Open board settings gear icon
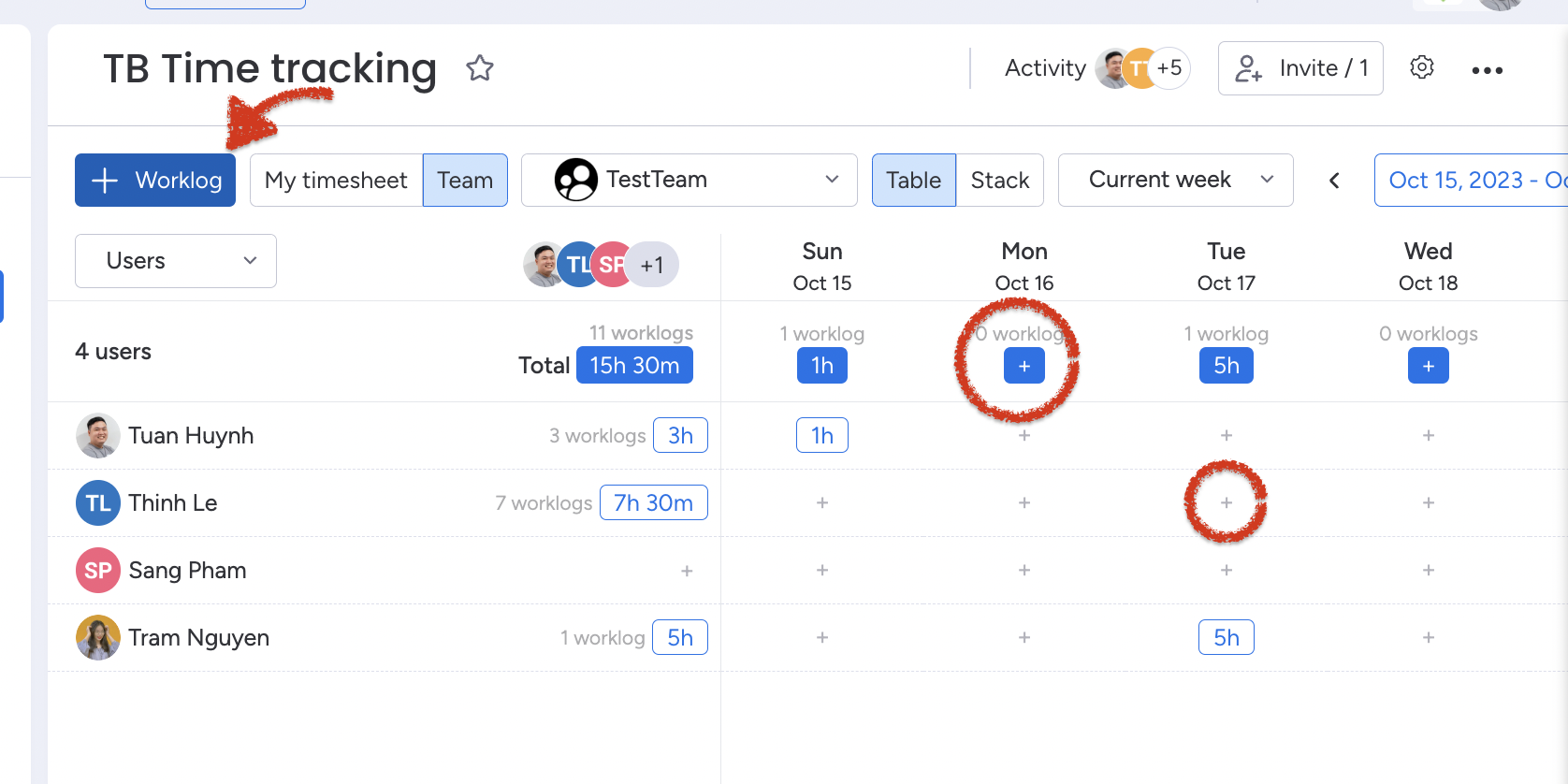 coord(1421,68)
